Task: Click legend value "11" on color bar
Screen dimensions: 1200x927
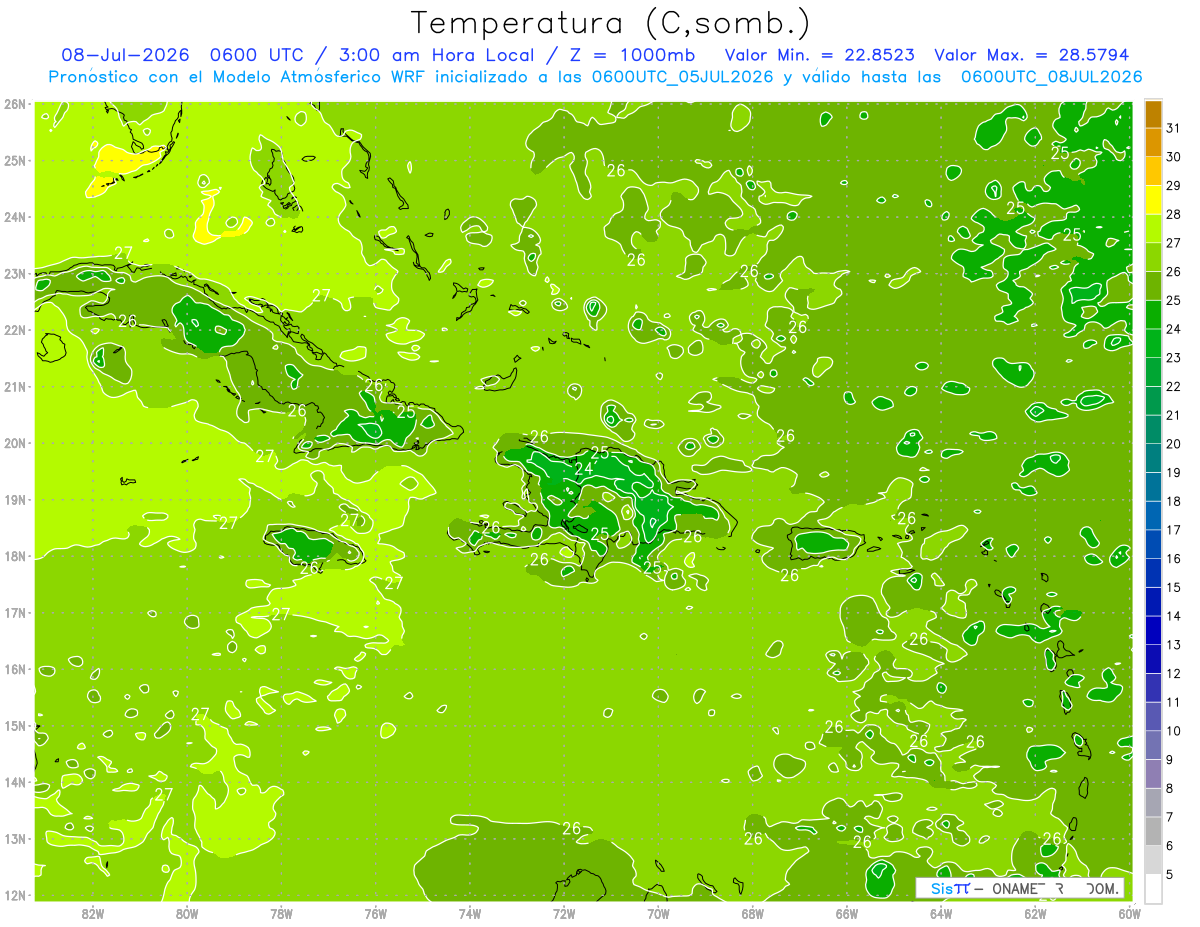Action: coord(1173,702)
